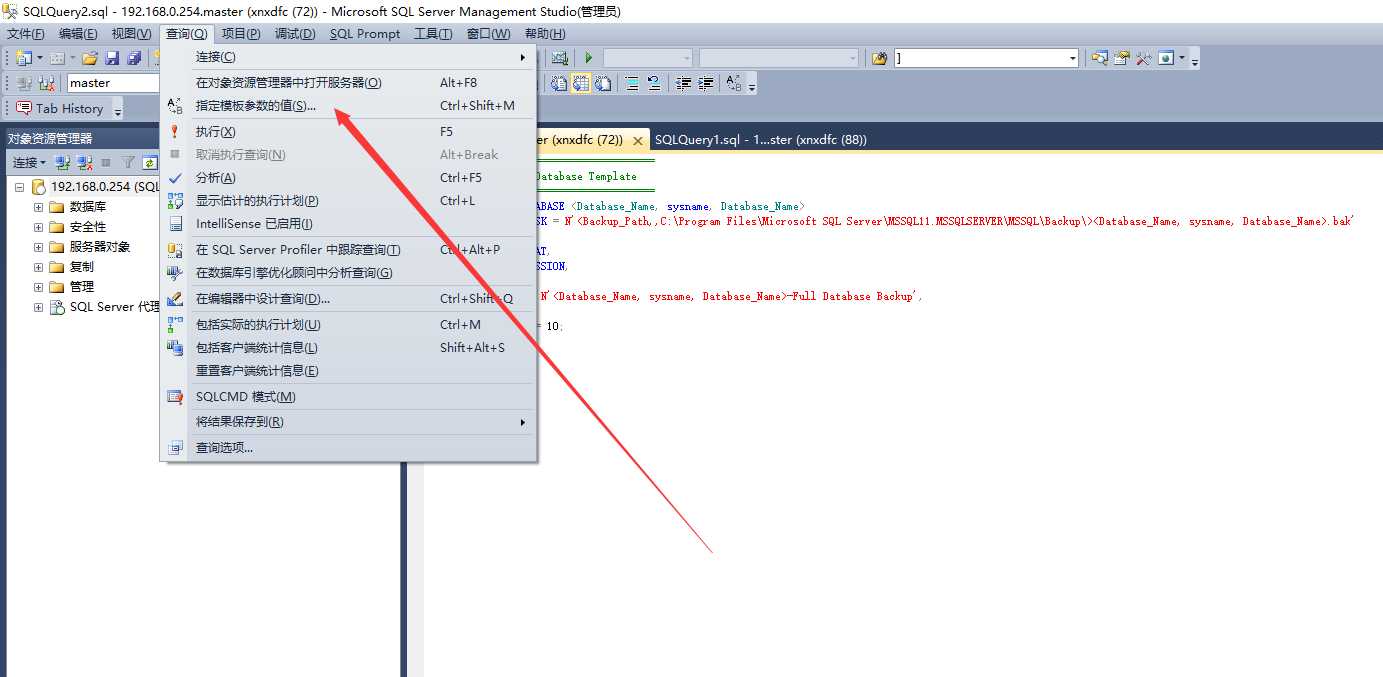
Task: Click the Open File folder icon
Action: point(90,58)
